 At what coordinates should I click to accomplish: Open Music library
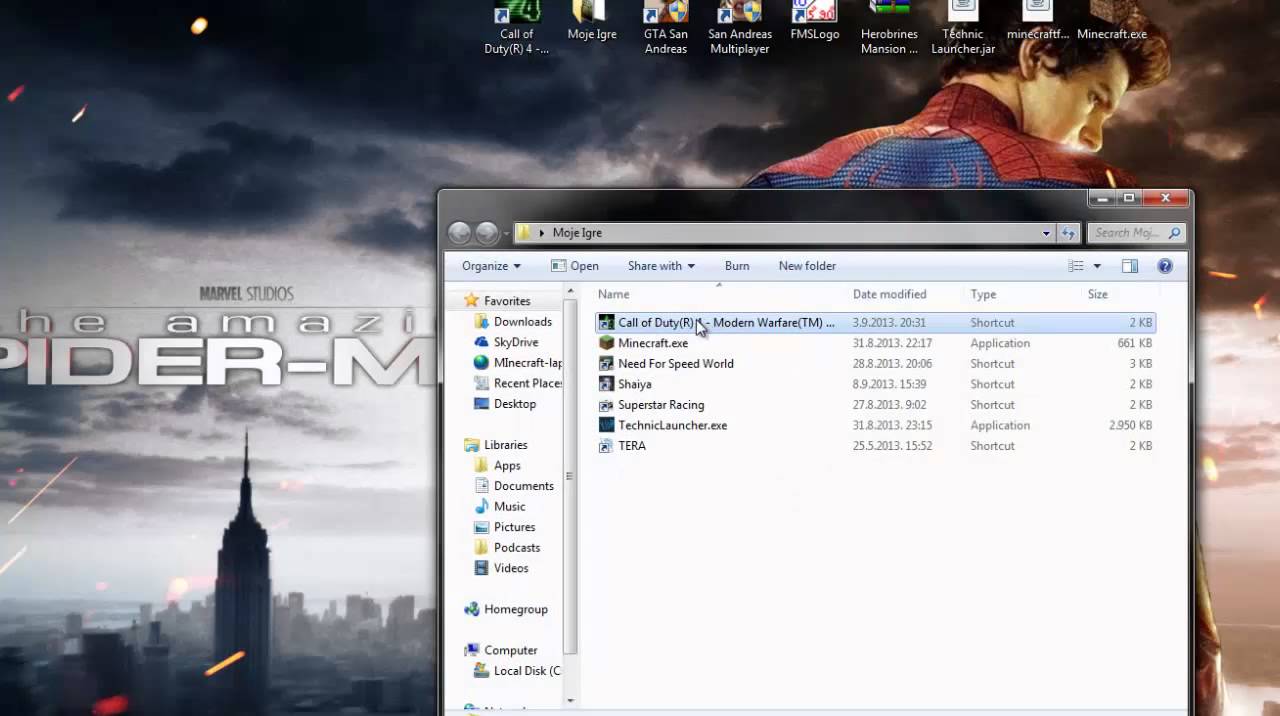pos(499,507)
